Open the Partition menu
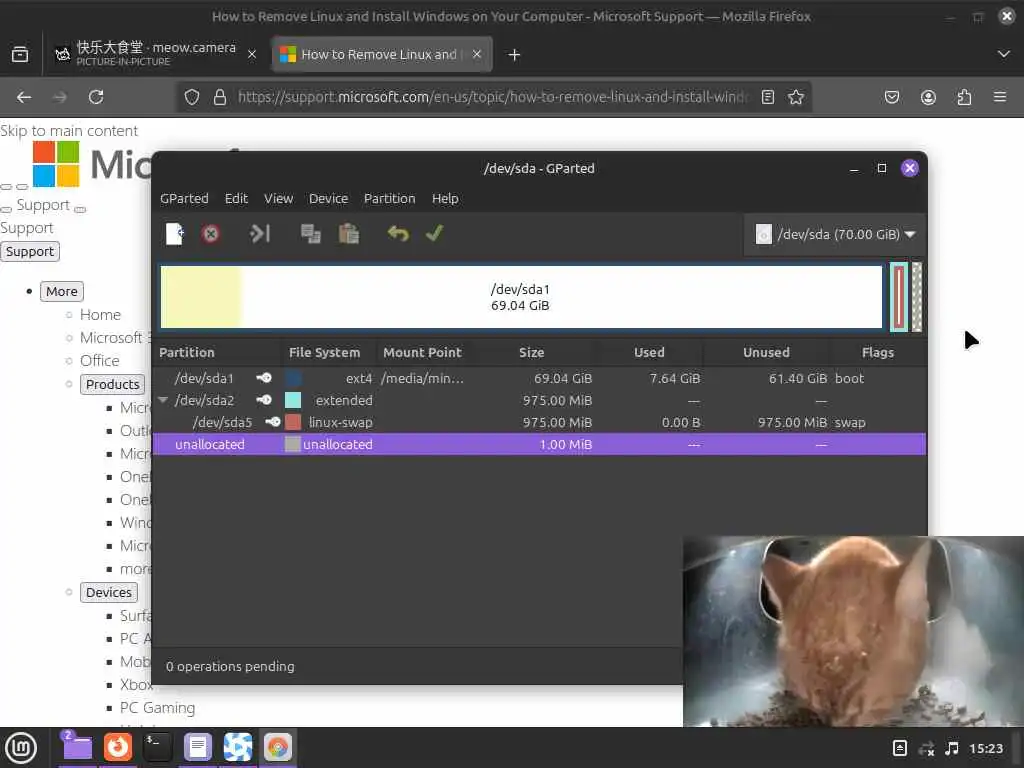The image size is (1024, 768). point(389,199)
